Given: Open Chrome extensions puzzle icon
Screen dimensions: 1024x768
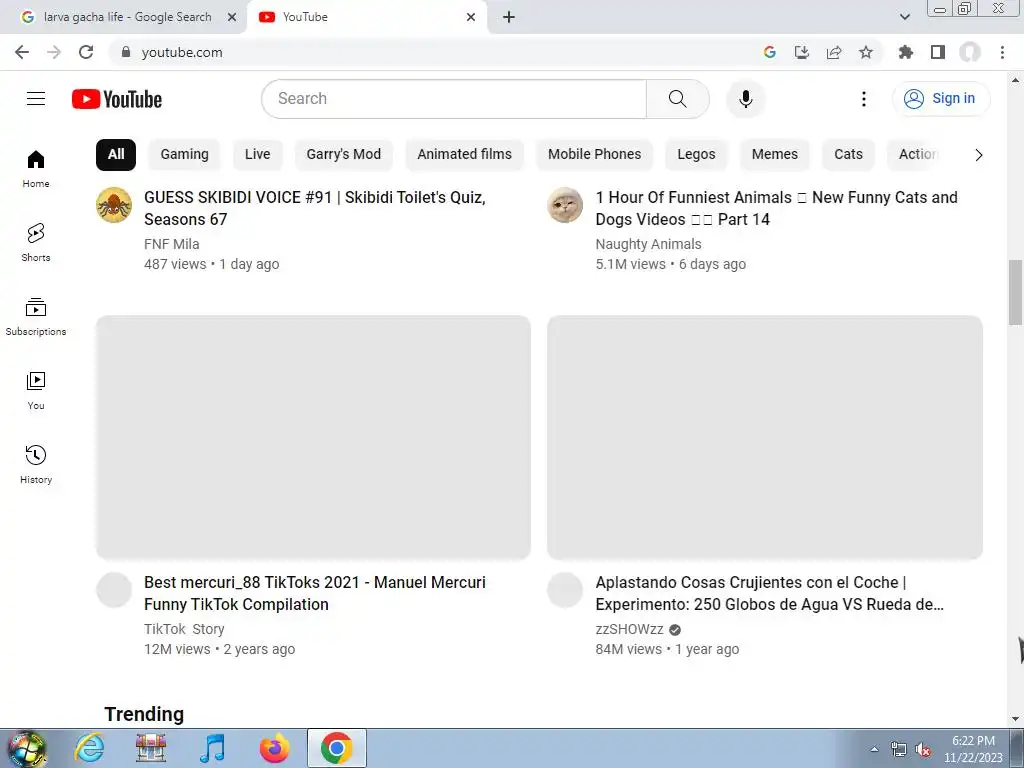Looking at the screenshot, I should pyautogui.click(x=906, y=52).
